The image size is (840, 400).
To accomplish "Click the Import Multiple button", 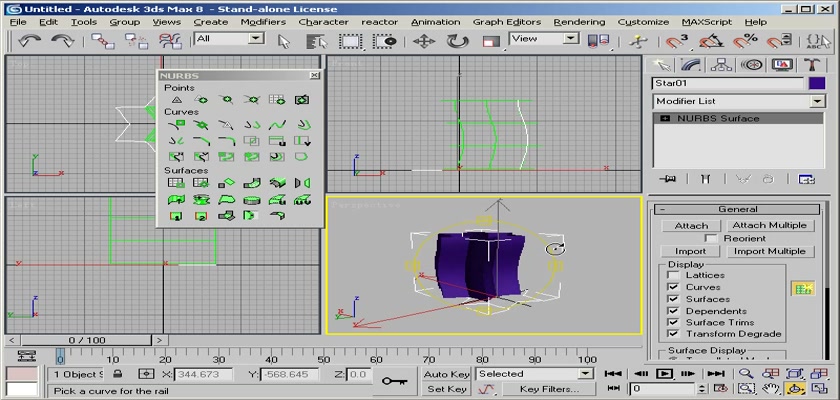I will click(x=769, y=251).
